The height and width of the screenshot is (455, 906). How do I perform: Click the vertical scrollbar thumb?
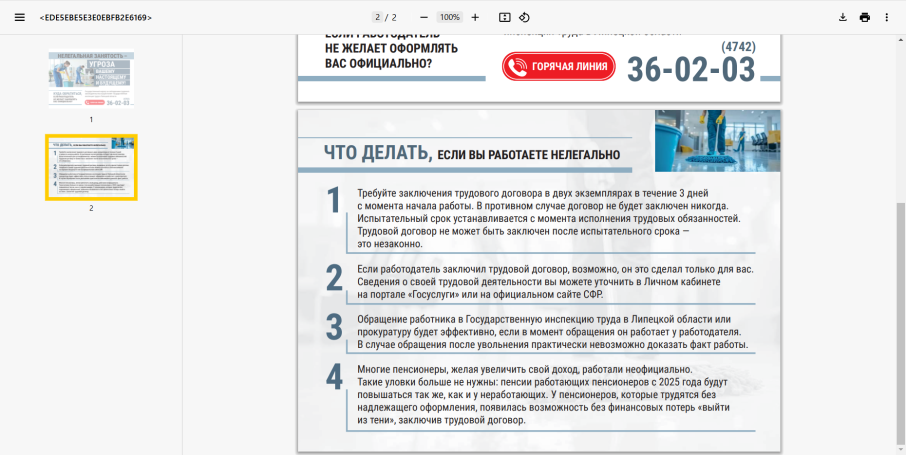click(x=901, y=324)
